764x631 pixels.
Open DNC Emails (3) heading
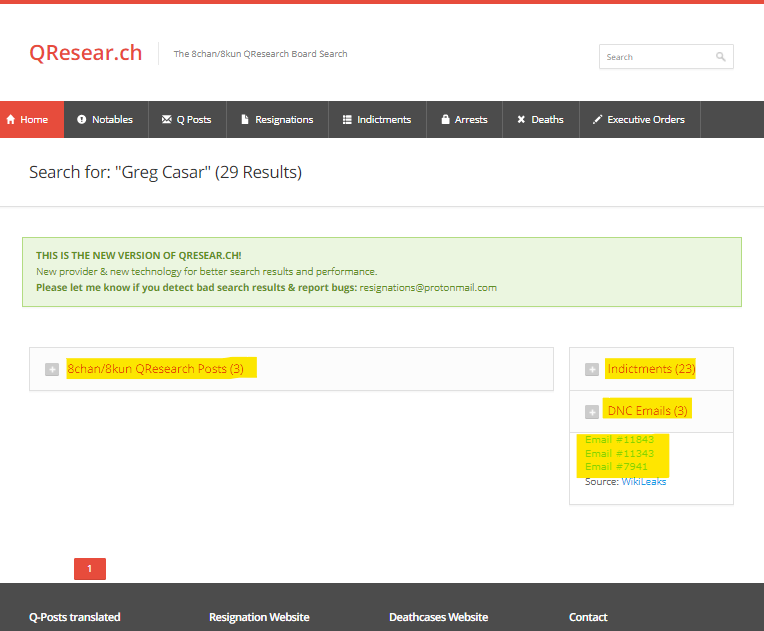(x=648, y=411)
